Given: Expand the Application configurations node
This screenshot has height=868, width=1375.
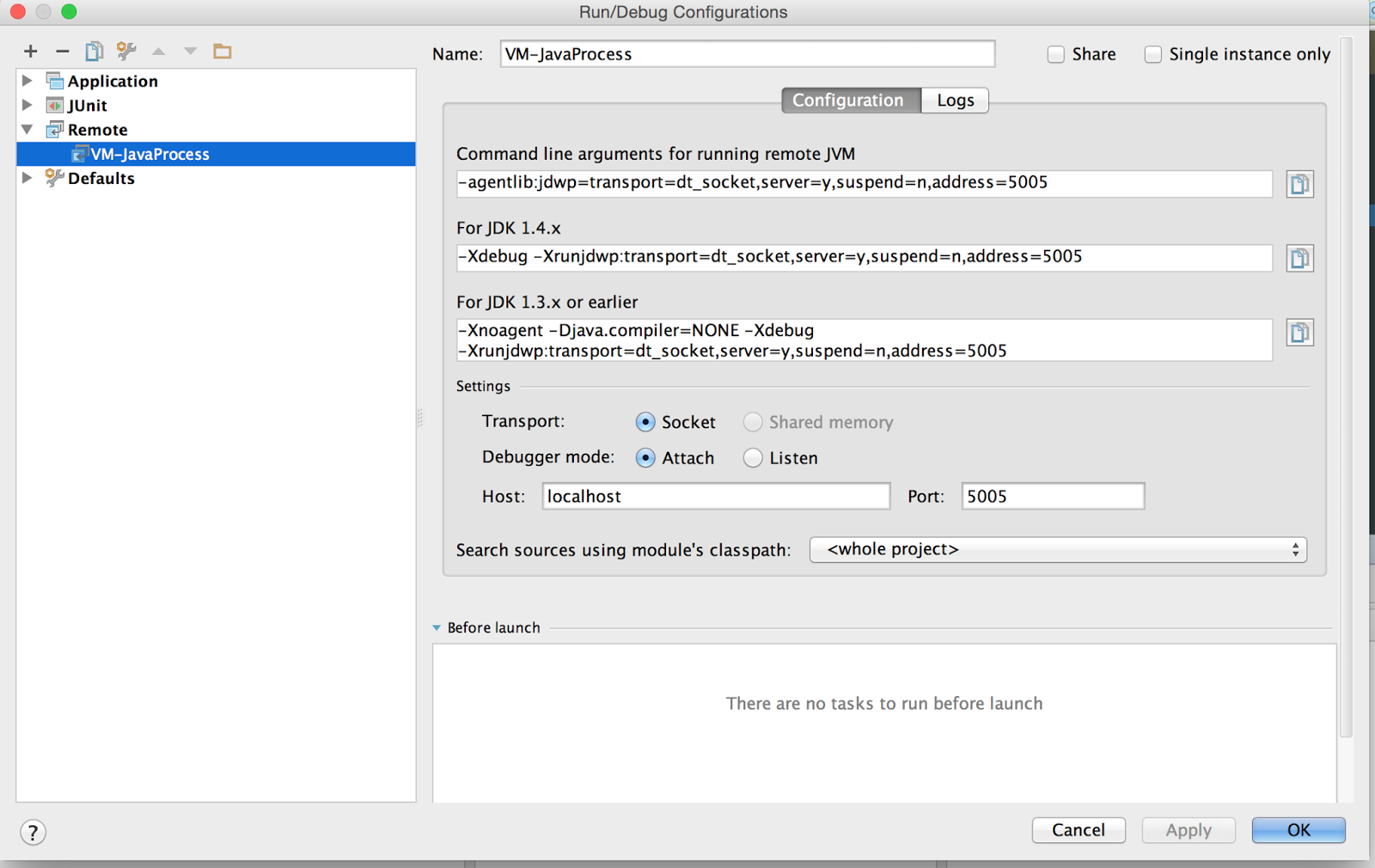Looking at the screenshot, I should point(27,80).
